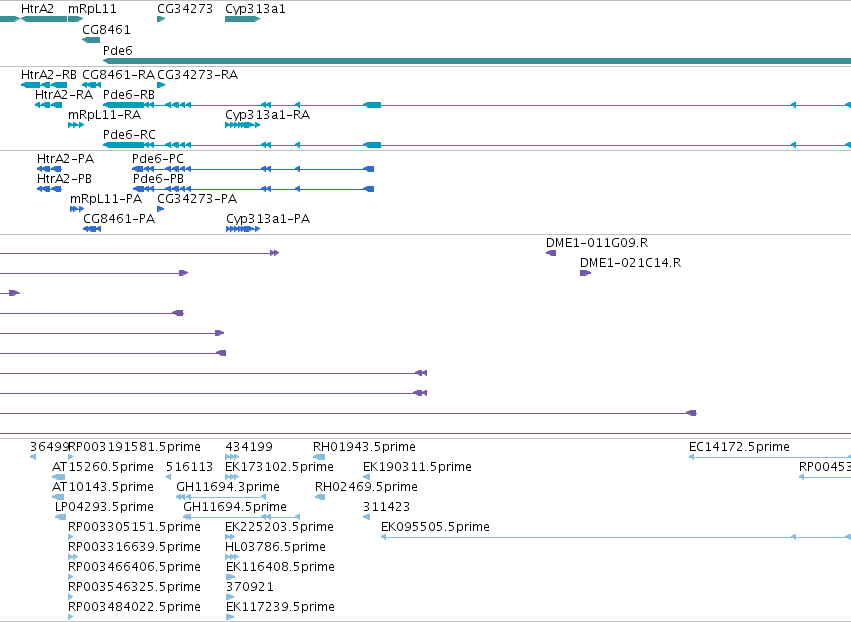Viewport: 851px width, 622px height.
Task: Select the EK116408.5prime label
Action: point(280,567)
